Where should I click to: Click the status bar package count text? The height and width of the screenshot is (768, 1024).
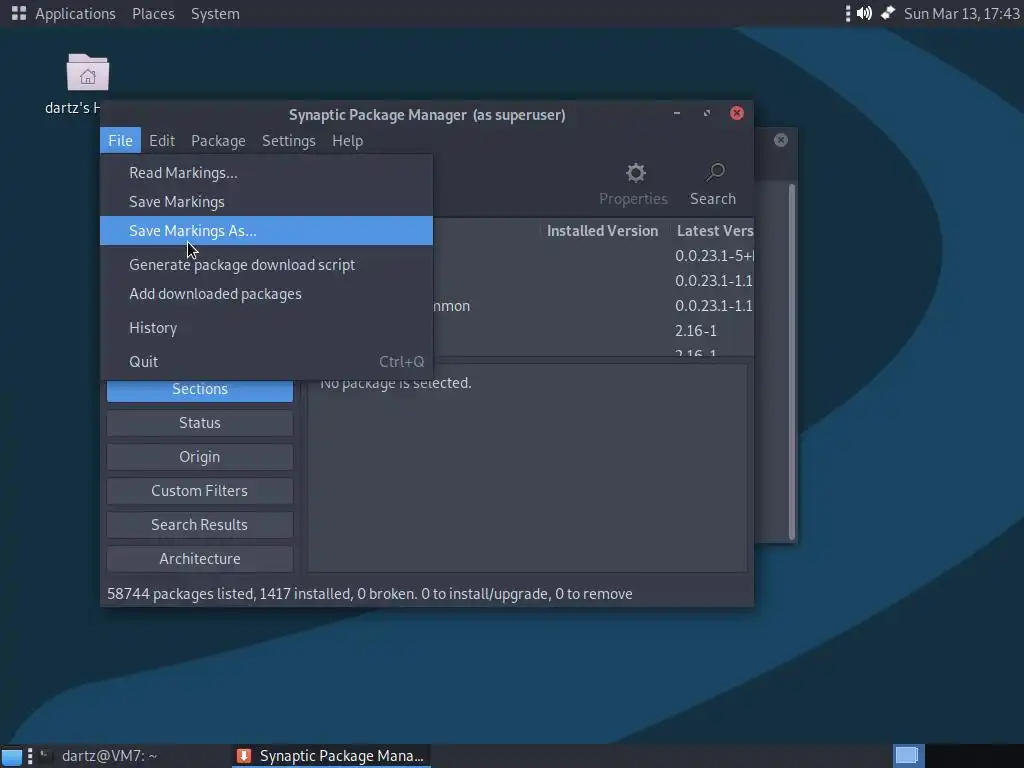[370, 594]
